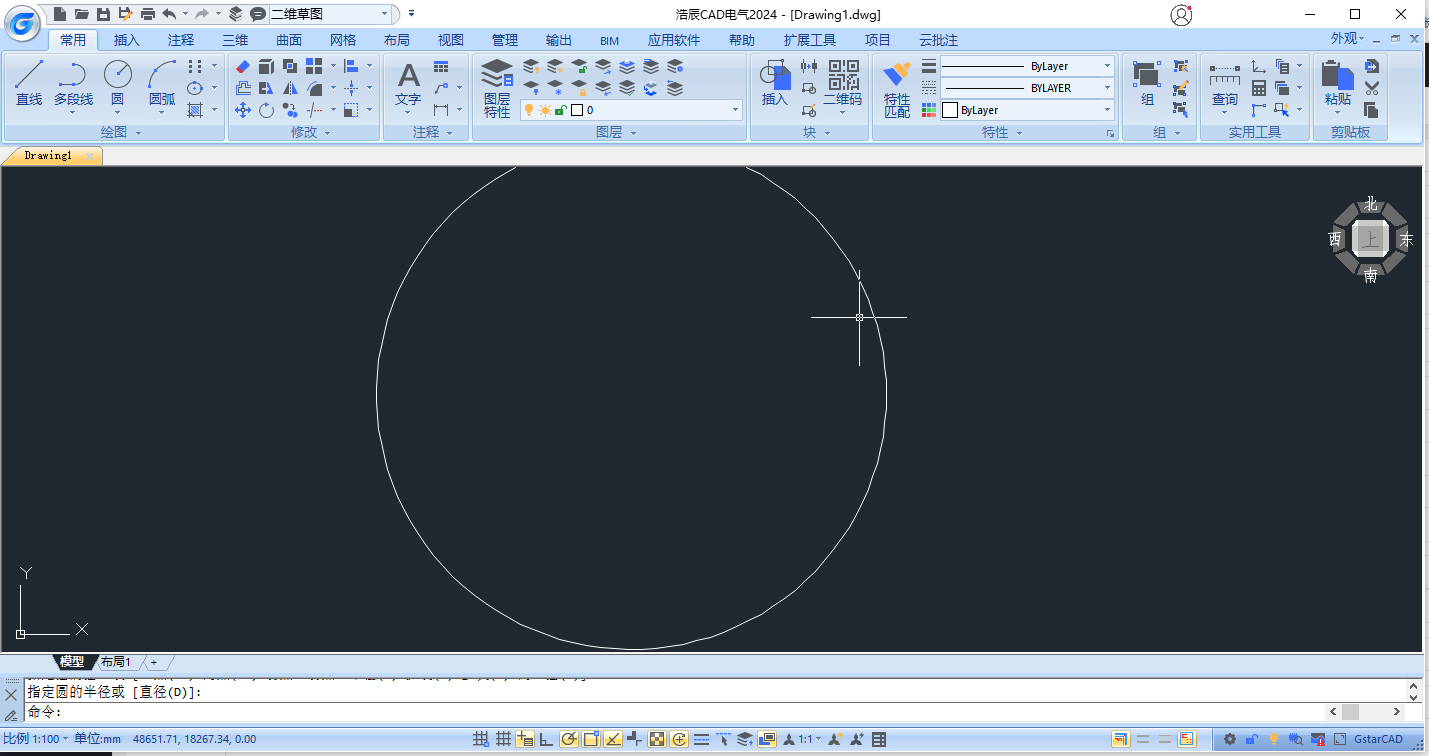
Task: Expand the 绘图 panel
Action: pos(121,132)
